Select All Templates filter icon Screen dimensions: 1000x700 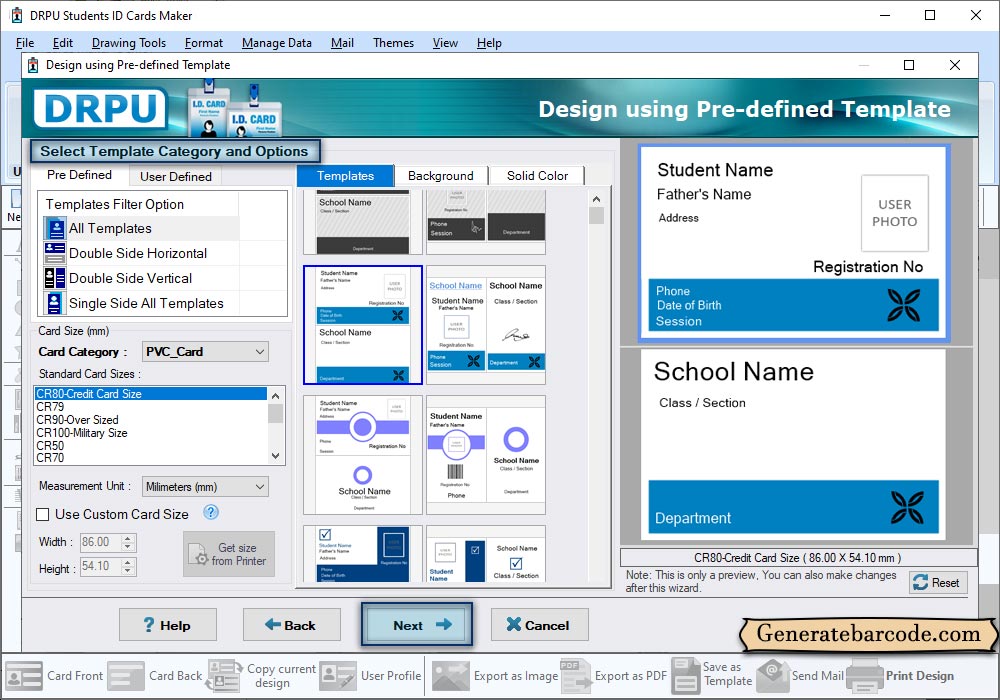pos(55,228)
